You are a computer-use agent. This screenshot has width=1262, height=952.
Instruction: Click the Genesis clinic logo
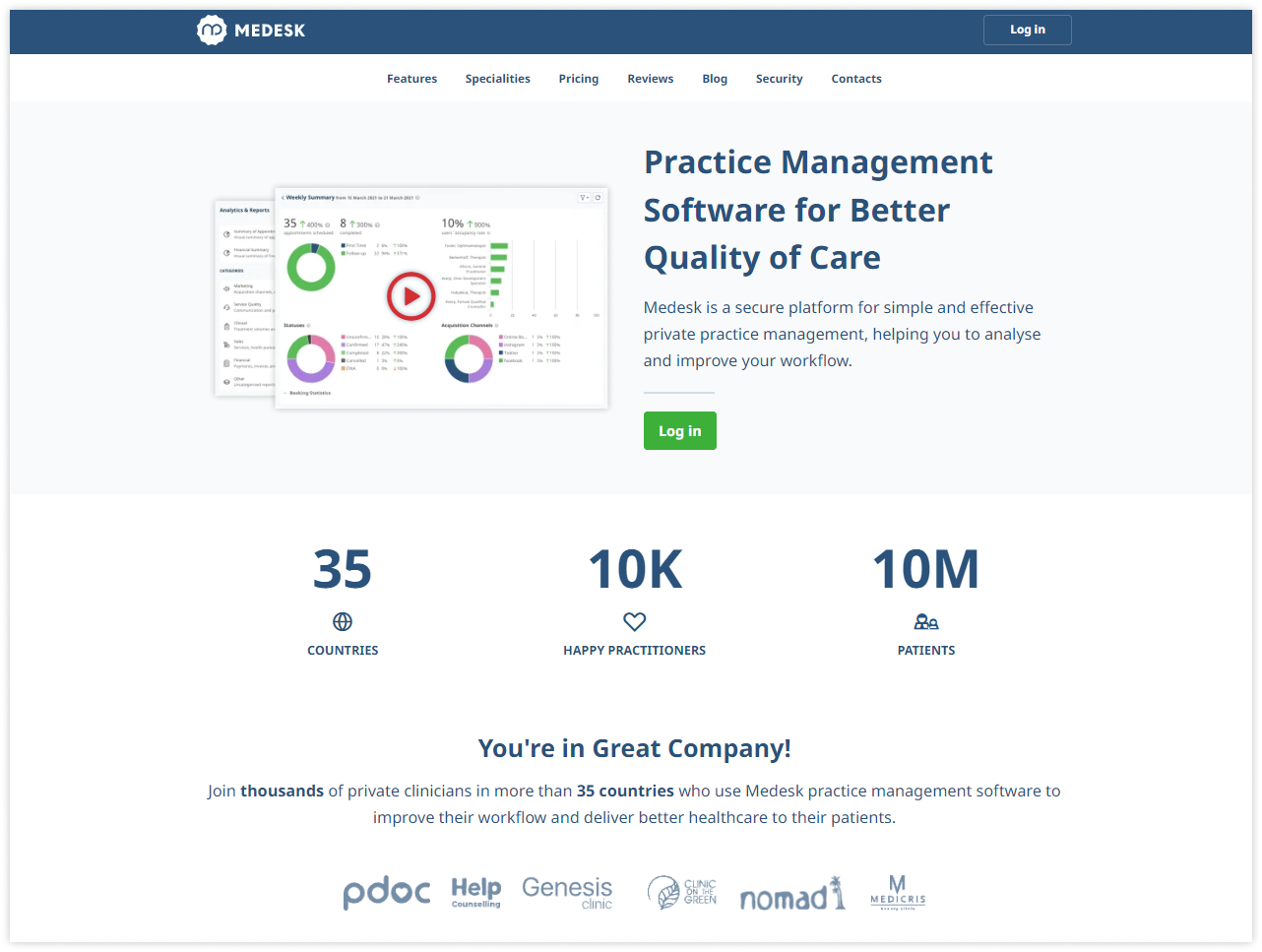click(567, 892)
